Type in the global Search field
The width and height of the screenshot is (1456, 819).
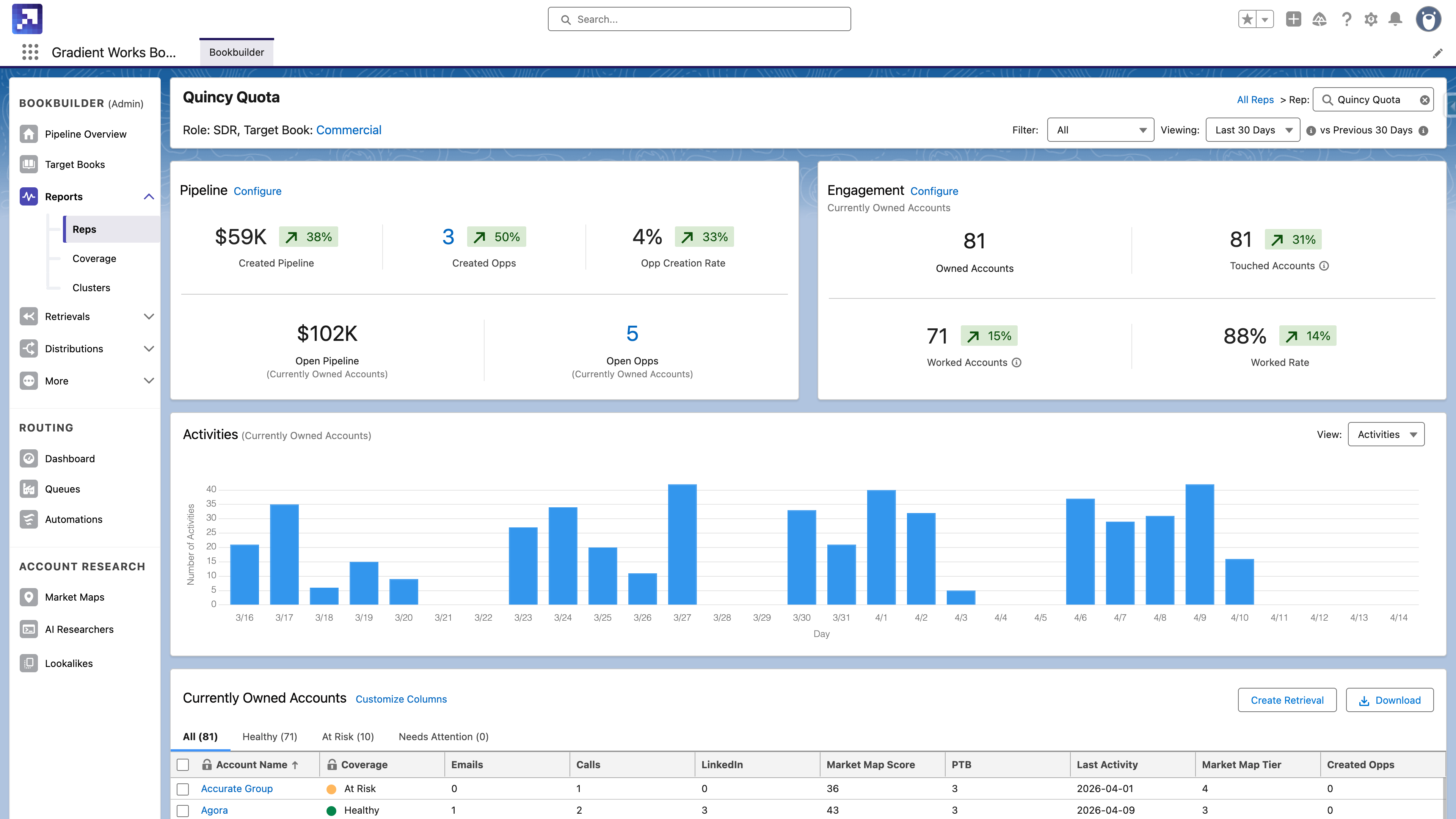click(698, 19)
